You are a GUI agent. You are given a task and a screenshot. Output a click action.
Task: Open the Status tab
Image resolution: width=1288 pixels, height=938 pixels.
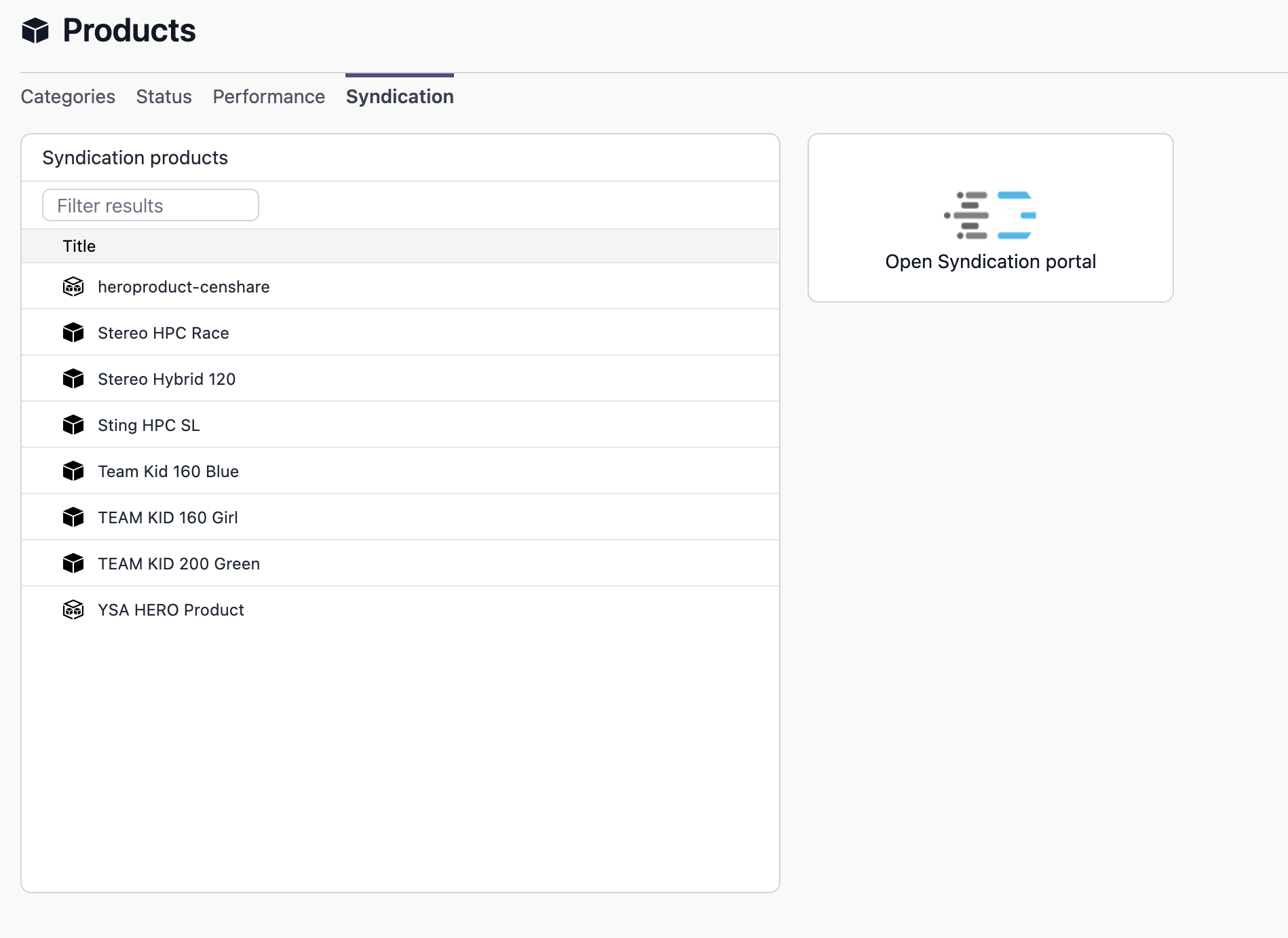[x=164, y=96]
